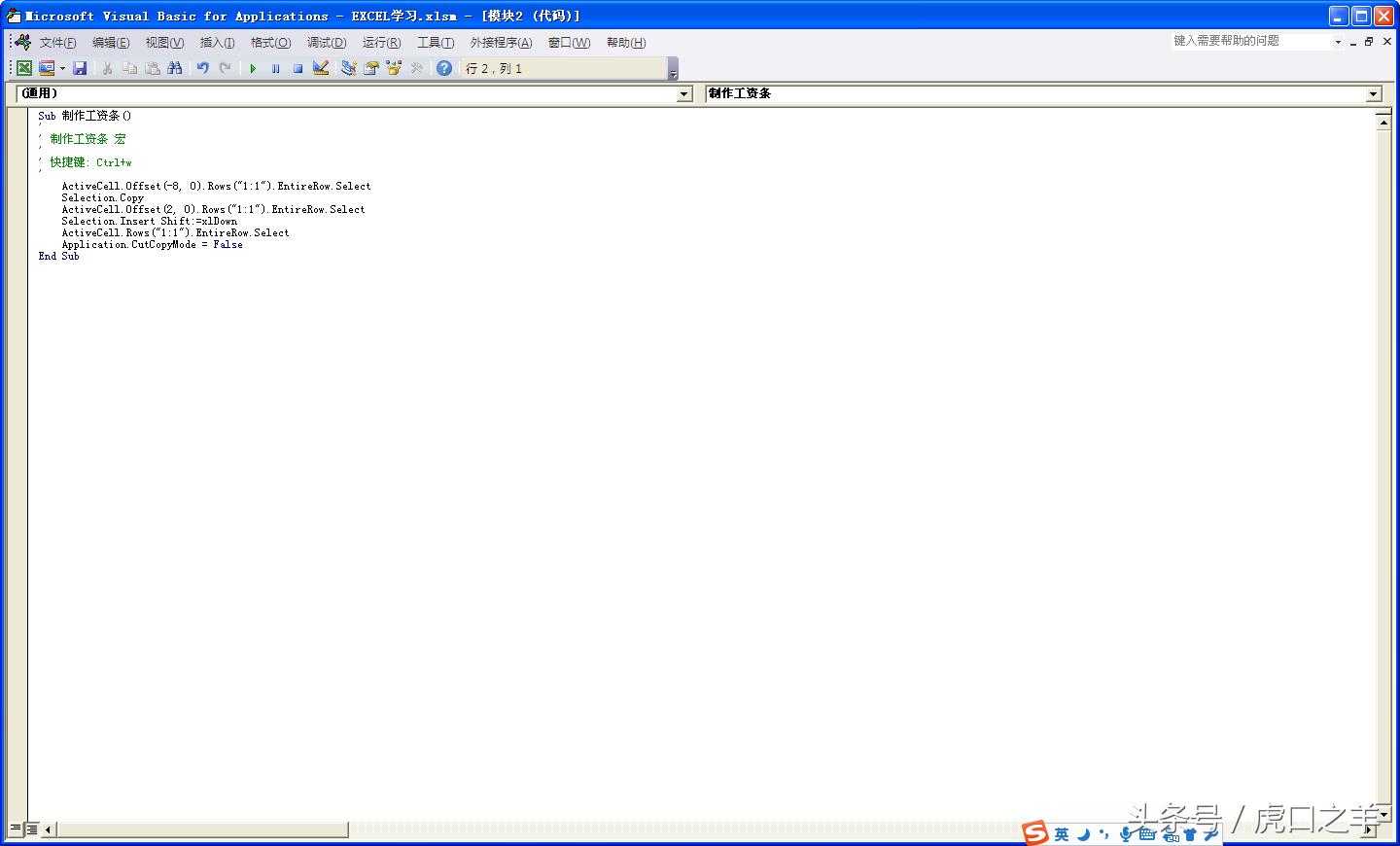Open the 编辑(E) menu

click(x=111, y=43)
